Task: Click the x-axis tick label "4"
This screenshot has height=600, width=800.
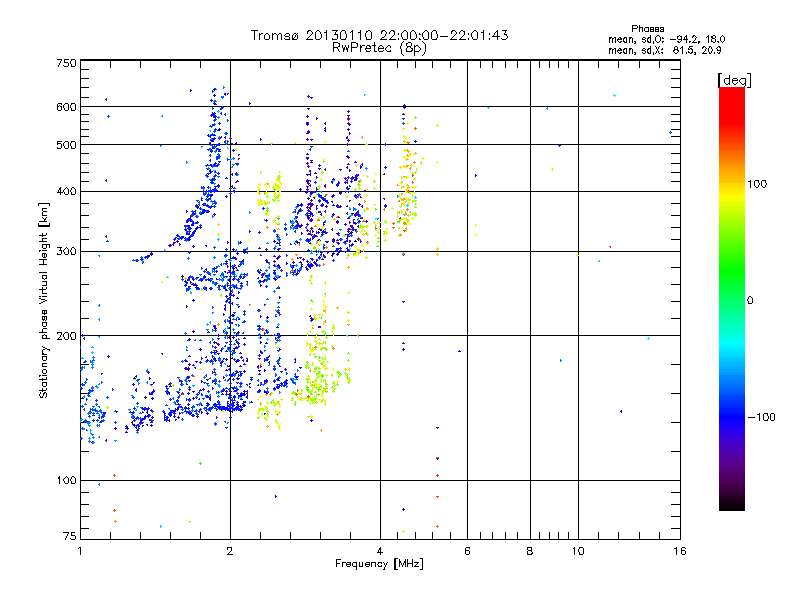Action: click(380, 551)
